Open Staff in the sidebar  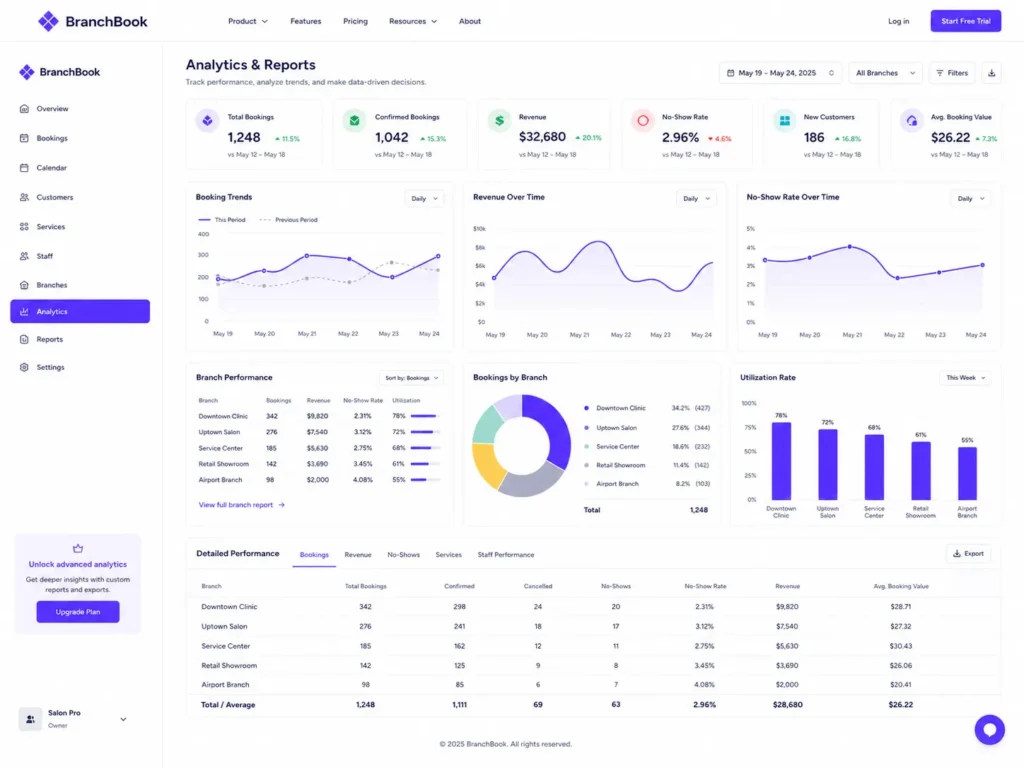[x=44, y=256]
